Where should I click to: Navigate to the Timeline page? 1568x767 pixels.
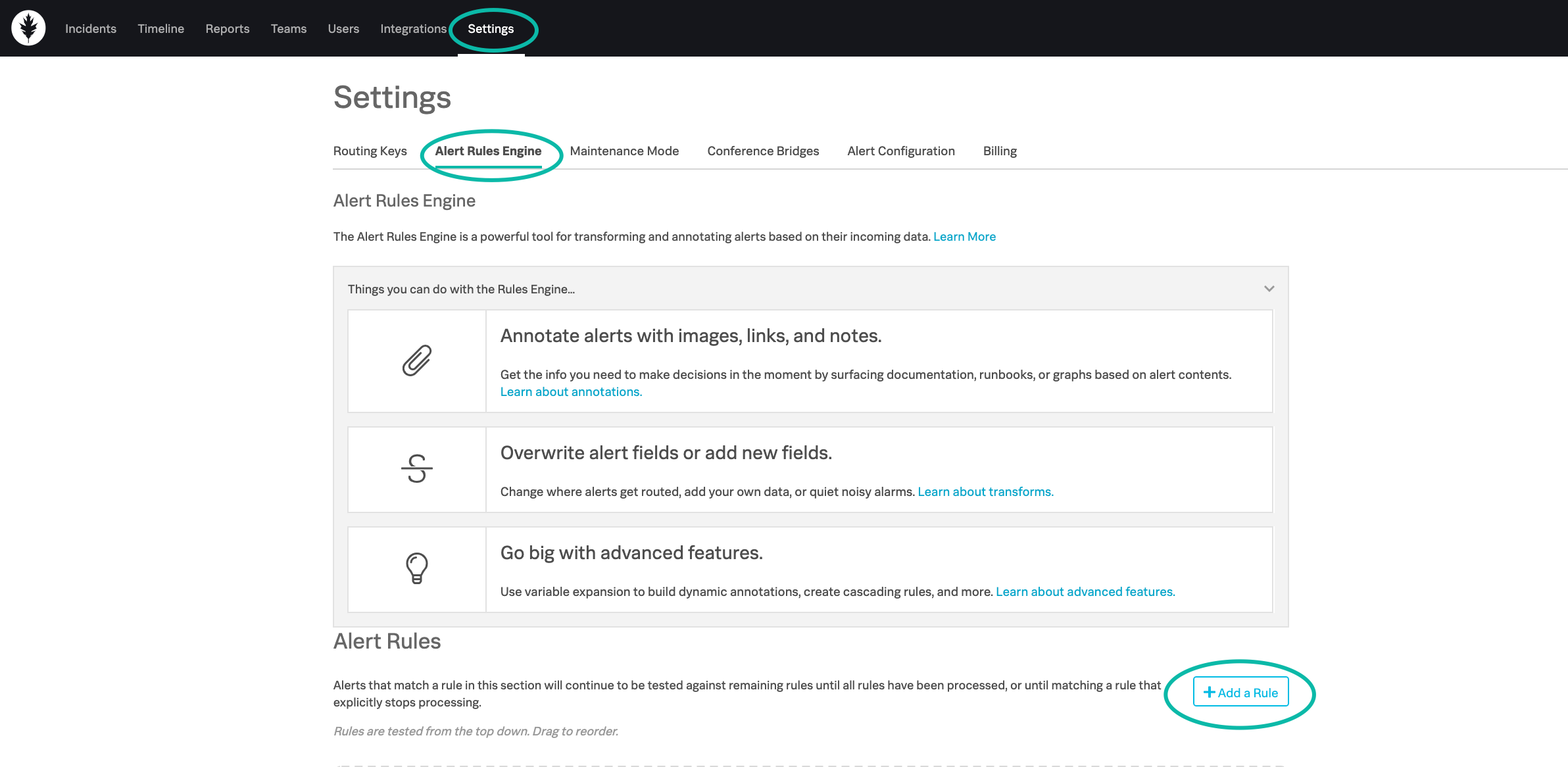click(x=160, y=28)
